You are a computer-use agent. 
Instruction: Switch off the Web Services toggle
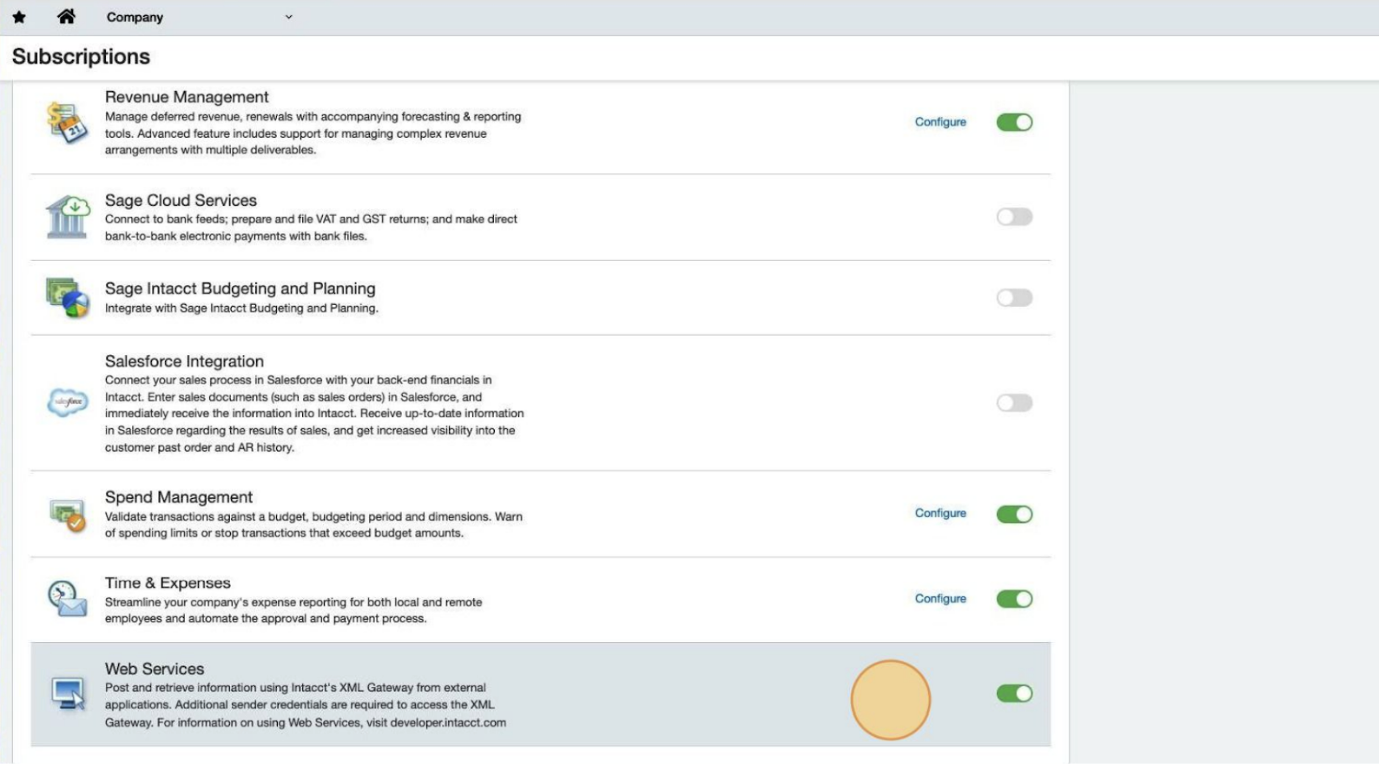click(x=1014, y=693)
